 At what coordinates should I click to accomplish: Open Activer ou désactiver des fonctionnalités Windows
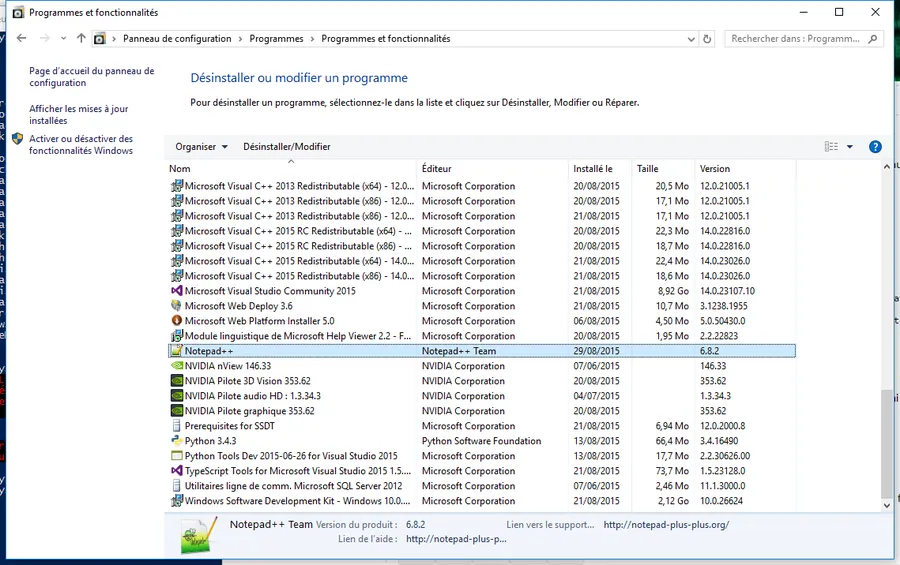[x=81, y=144]
